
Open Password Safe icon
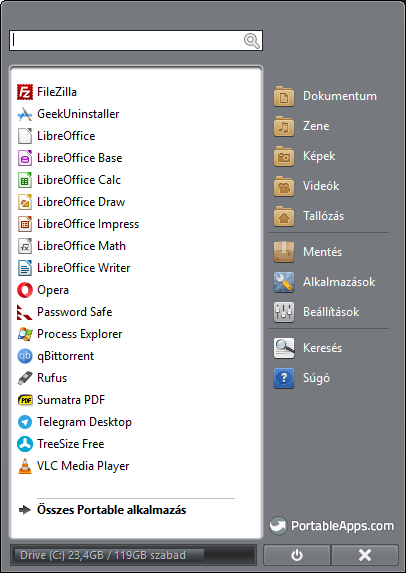tap(25, 312)
